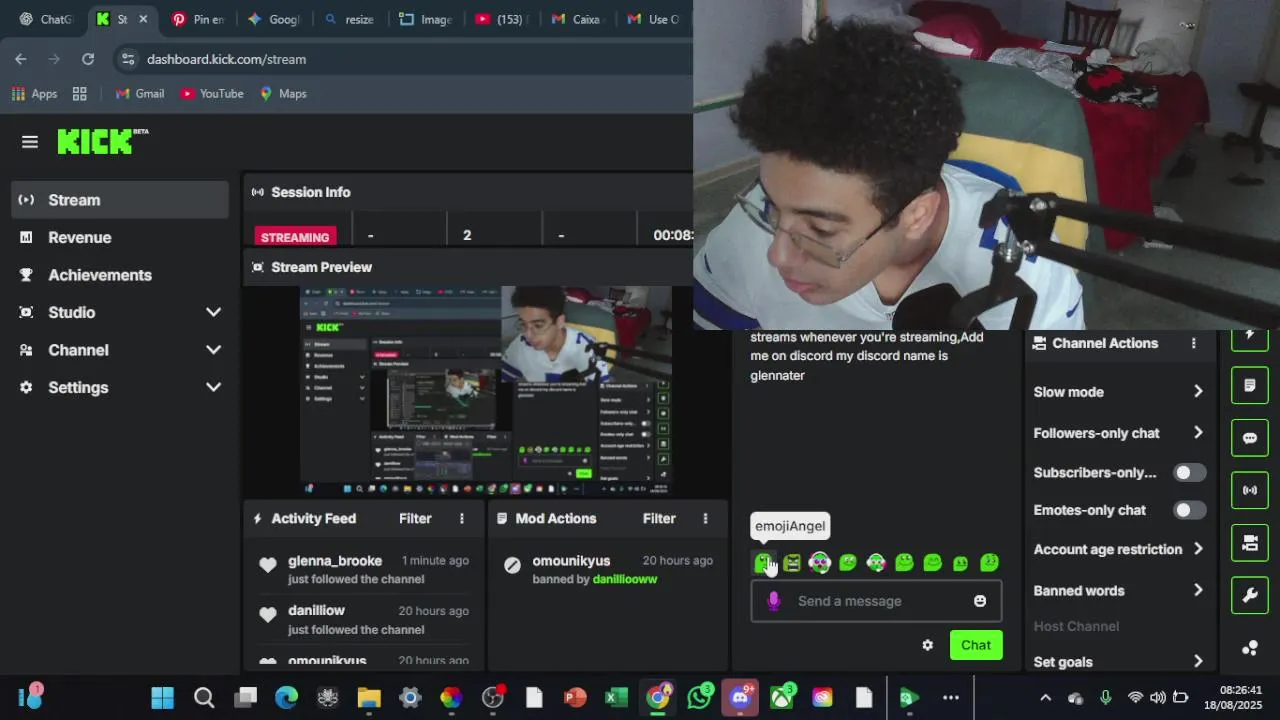Click Filter in Activity Feed
Screen dimensions: 1280x720
415,518
